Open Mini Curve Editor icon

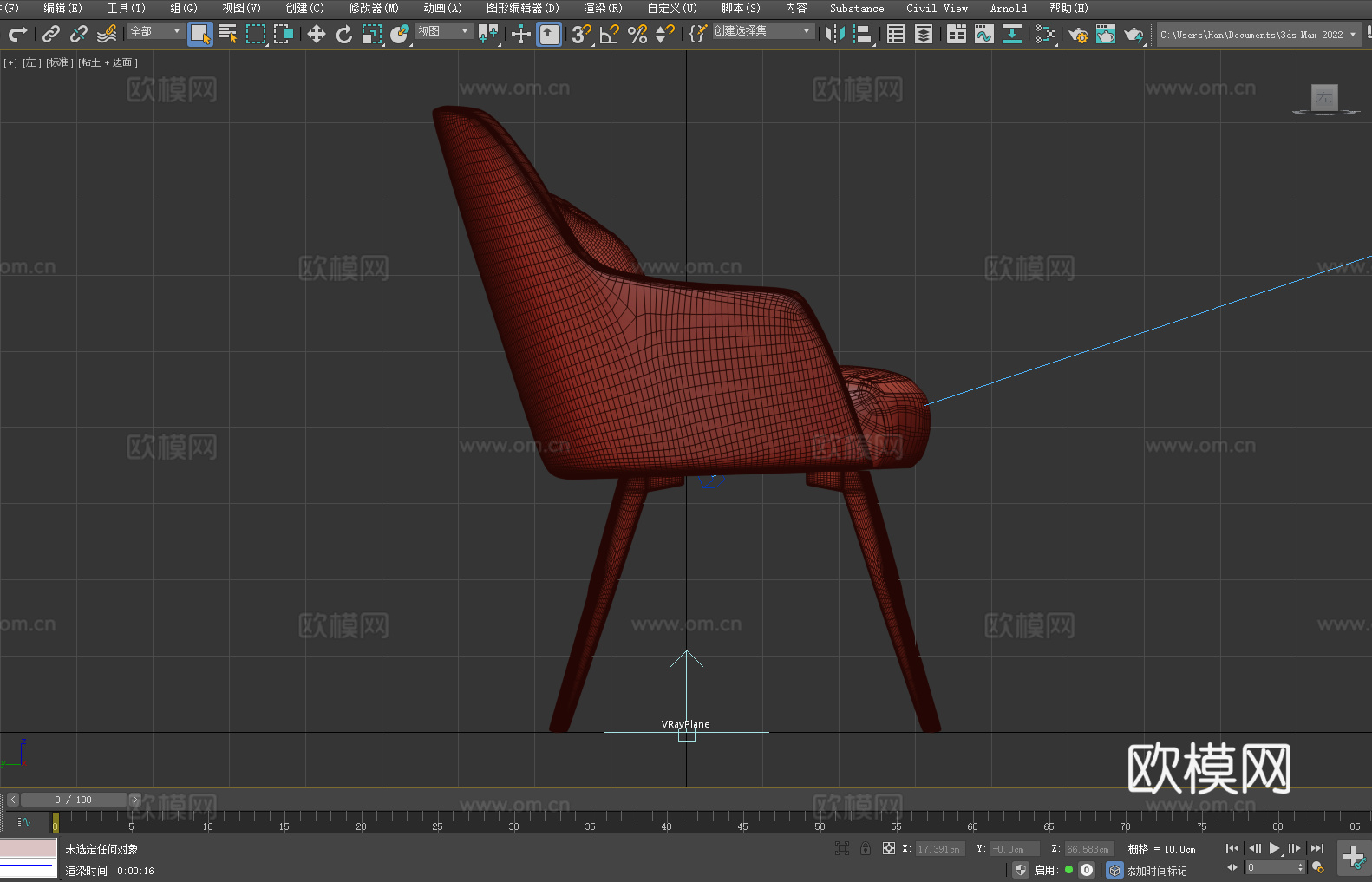(x=24, y=821)
